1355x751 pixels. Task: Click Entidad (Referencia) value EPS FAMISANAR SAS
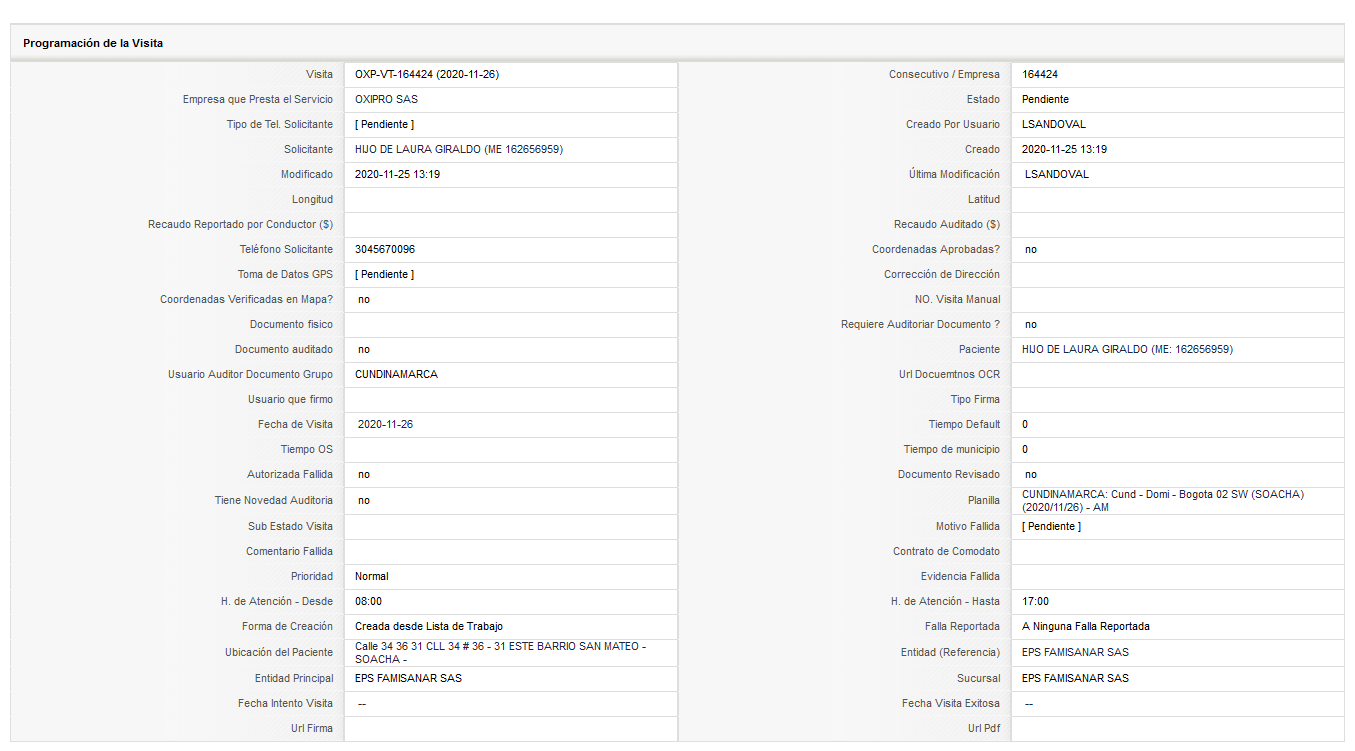1075,653
